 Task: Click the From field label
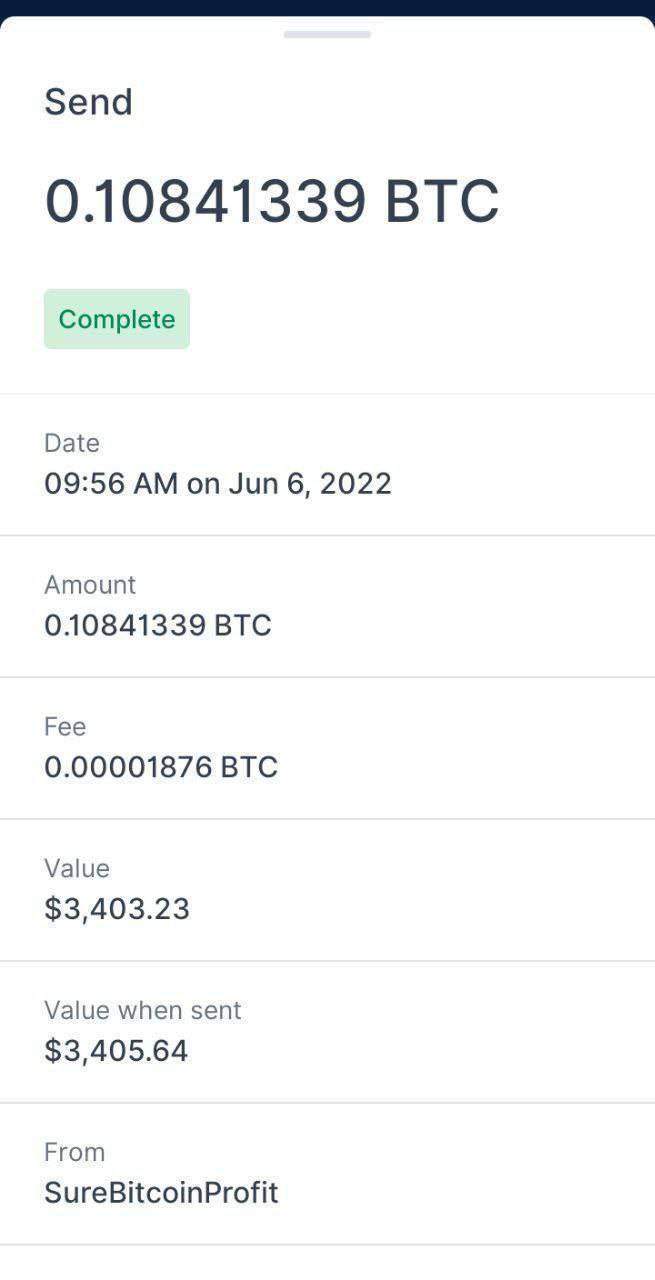coord(74,1153)
